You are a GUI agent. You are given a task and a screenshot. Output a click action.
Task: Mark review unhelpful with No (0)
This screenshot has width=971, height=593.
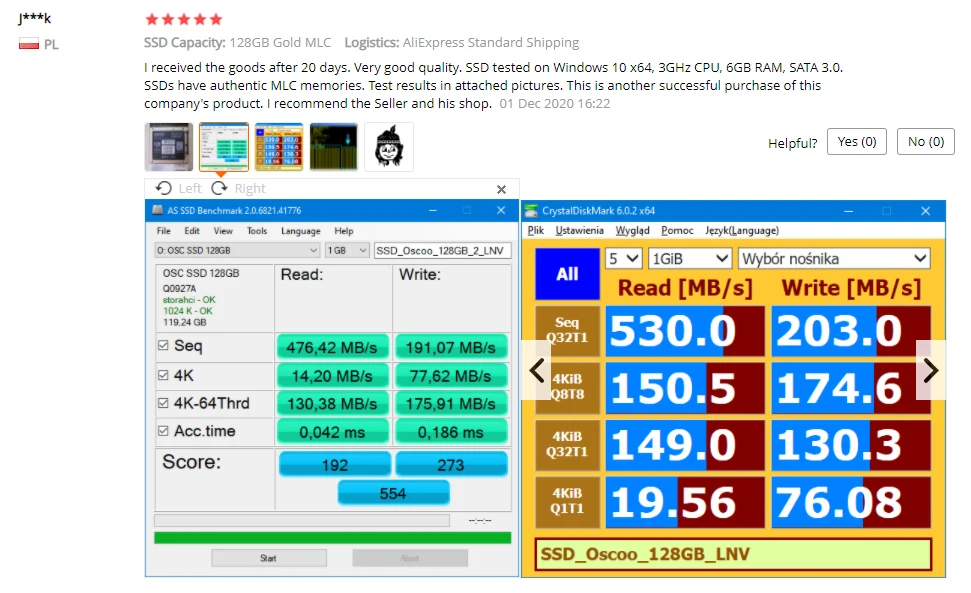(926, 142)
